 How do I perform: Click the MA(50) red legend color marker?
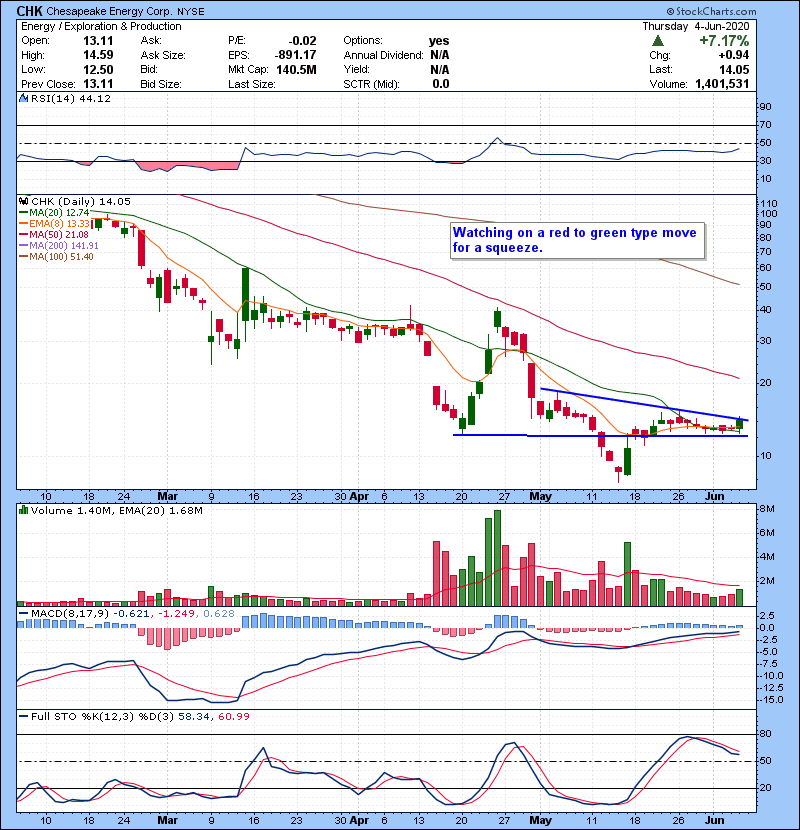(23, 234)
